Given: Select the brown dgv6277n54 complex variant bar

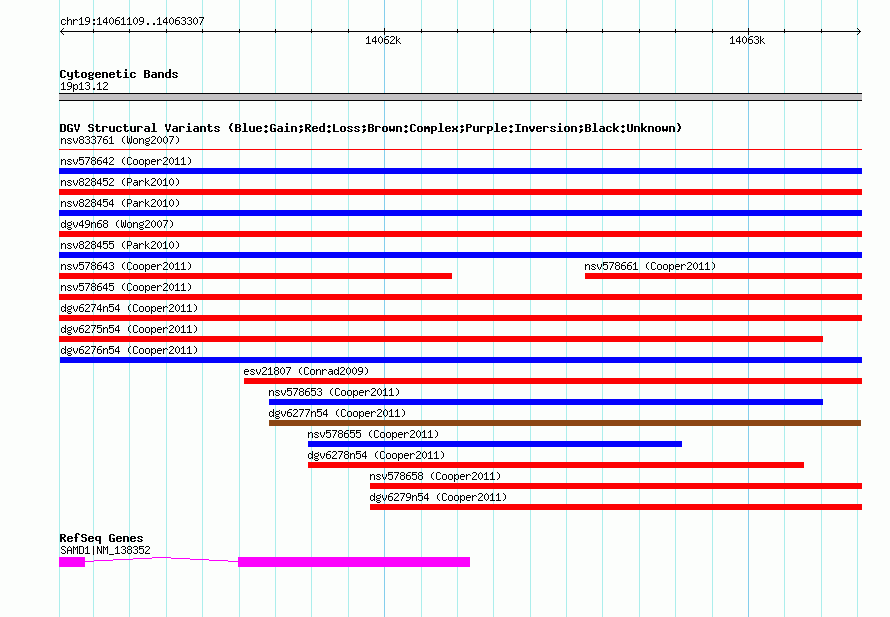Looking at the screenshot, I should tap(565, 423).
